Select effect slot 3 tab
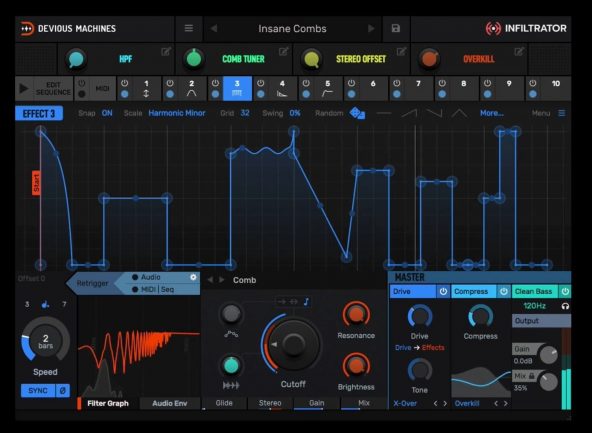The height and width of the screenshot is (433, 592). (x=237, y=88)
